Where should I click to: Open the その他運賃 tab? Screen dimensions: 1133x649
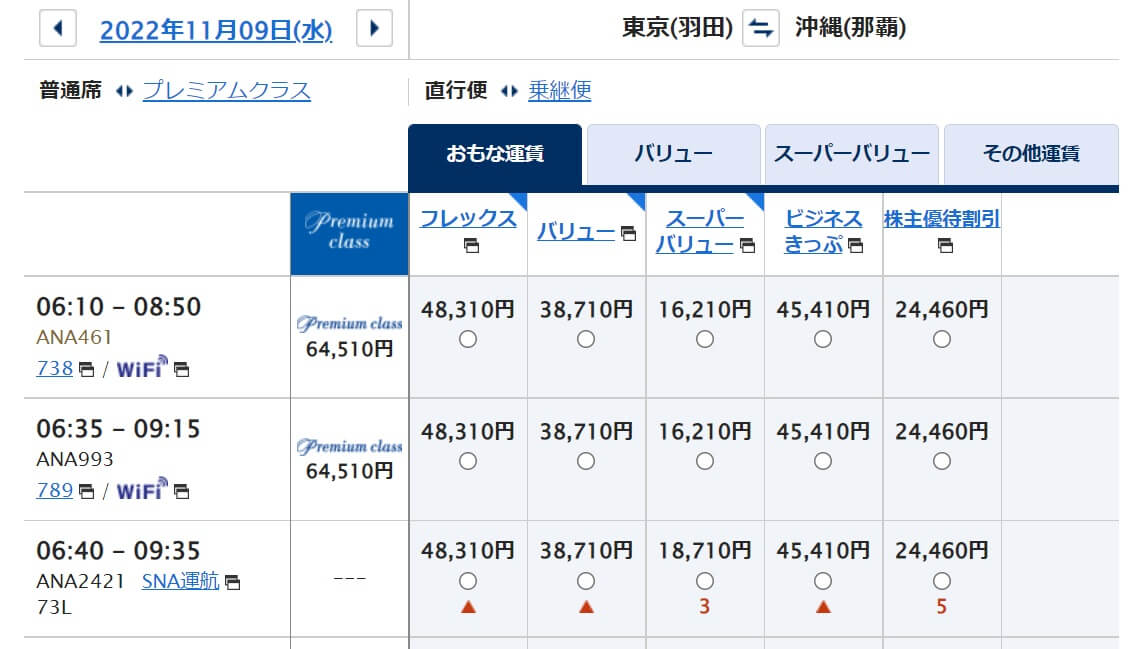tap(1030, 155)
